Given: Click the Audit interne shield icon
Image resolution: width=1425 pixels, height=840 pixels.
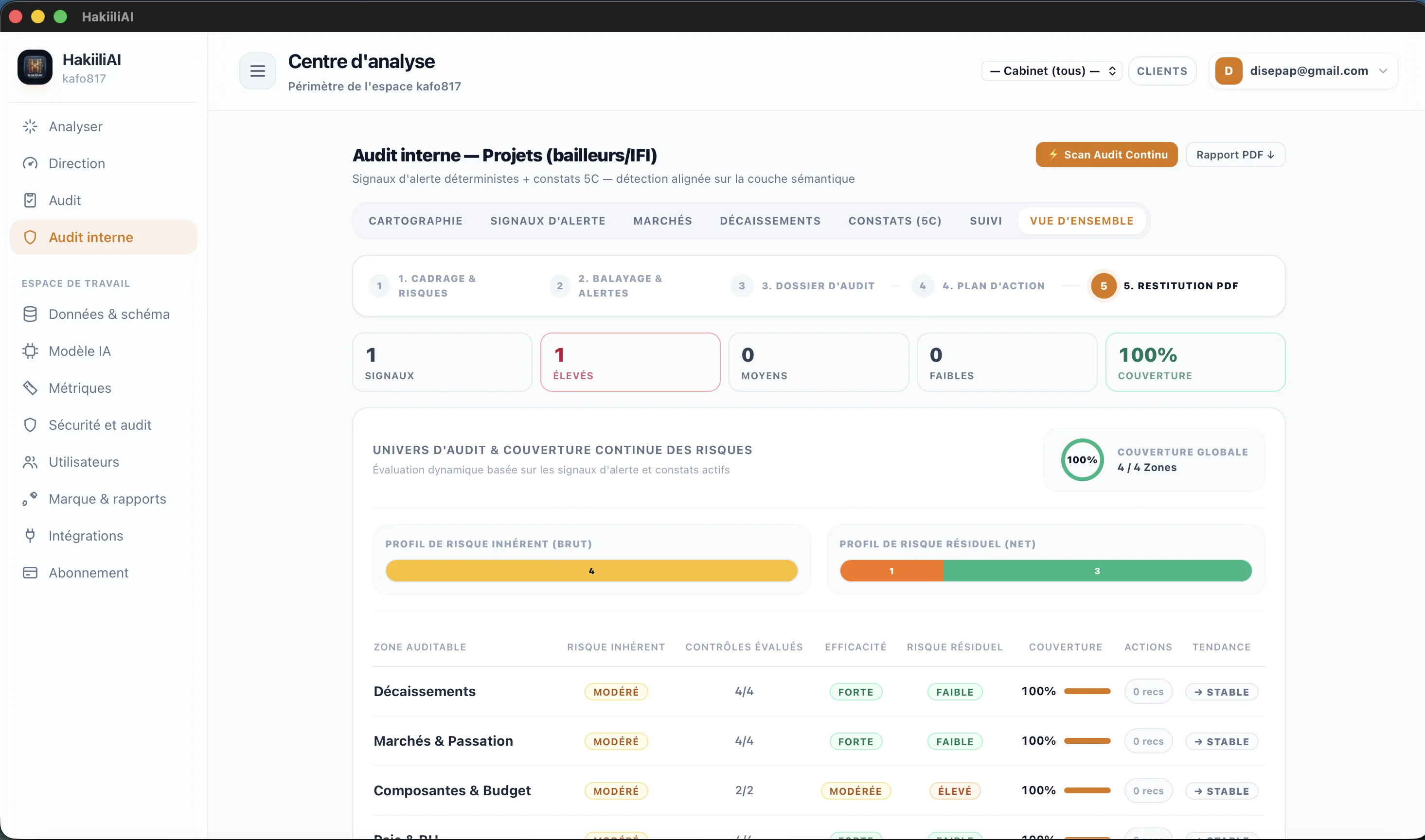Looking at the screenshot, I should [30, 237].
